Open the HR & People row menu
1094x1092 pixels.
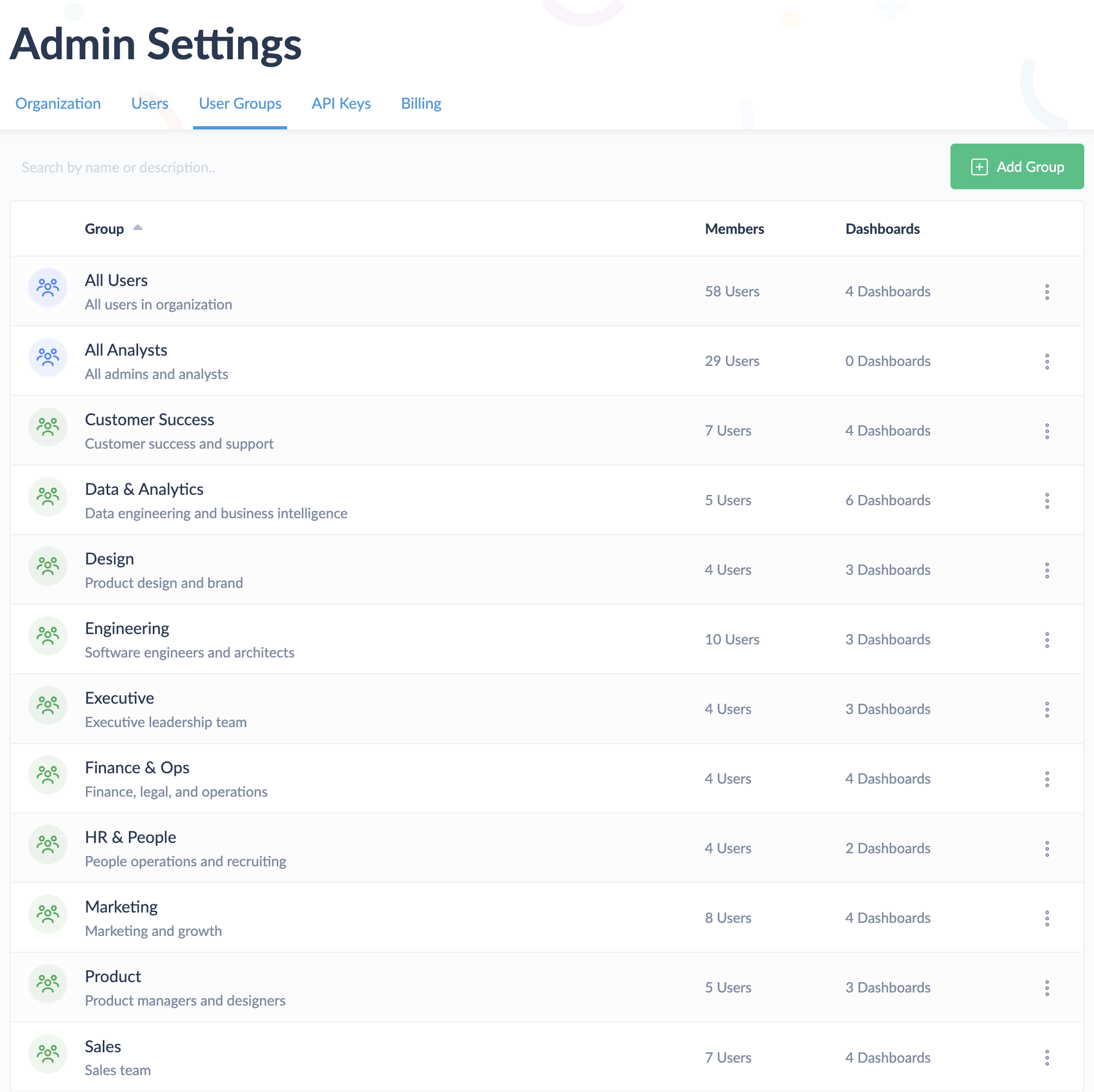1047,849
